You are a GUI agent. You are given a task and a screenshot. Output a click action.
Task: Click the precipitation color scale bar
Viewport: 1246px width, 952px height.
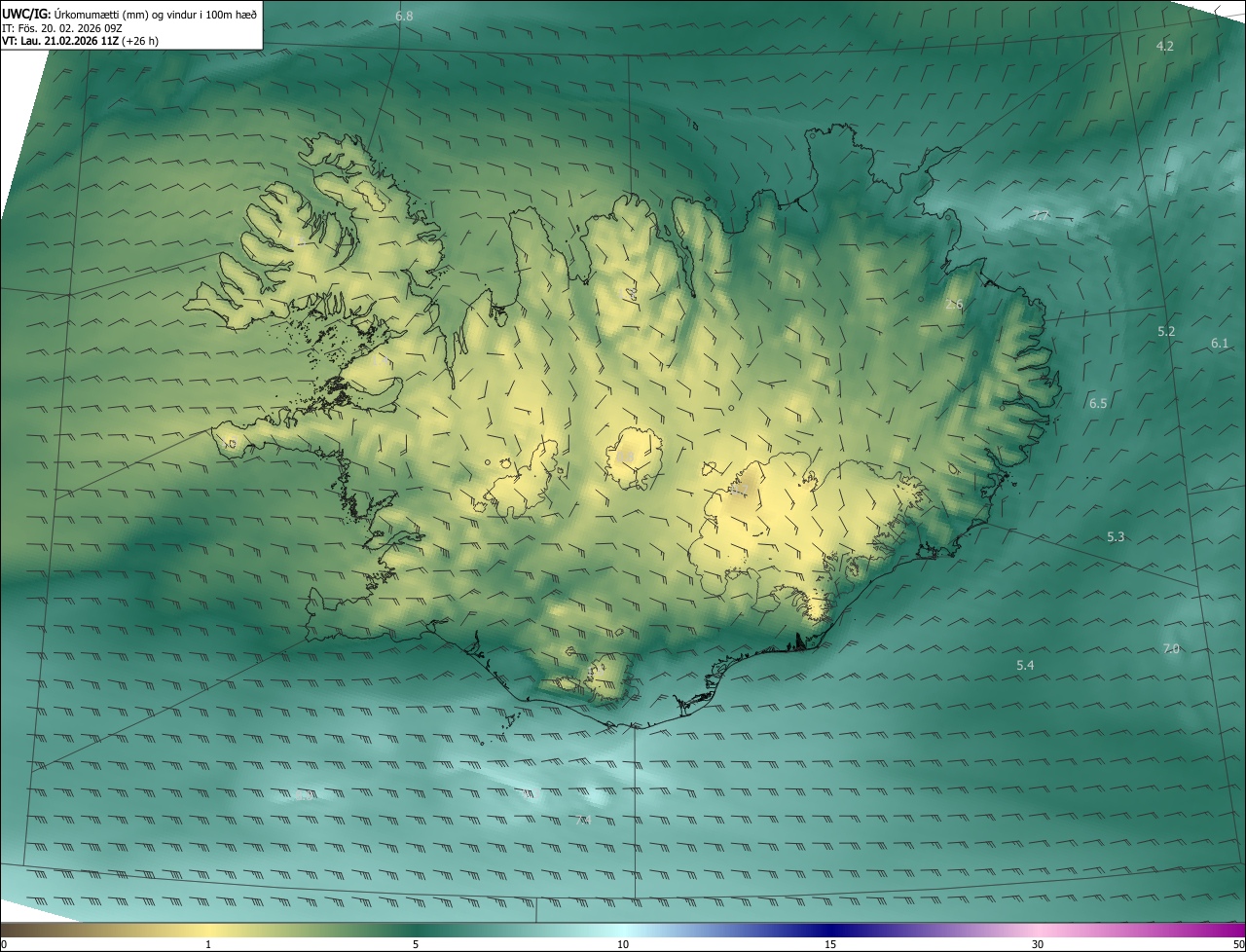[x=623, y=931]
